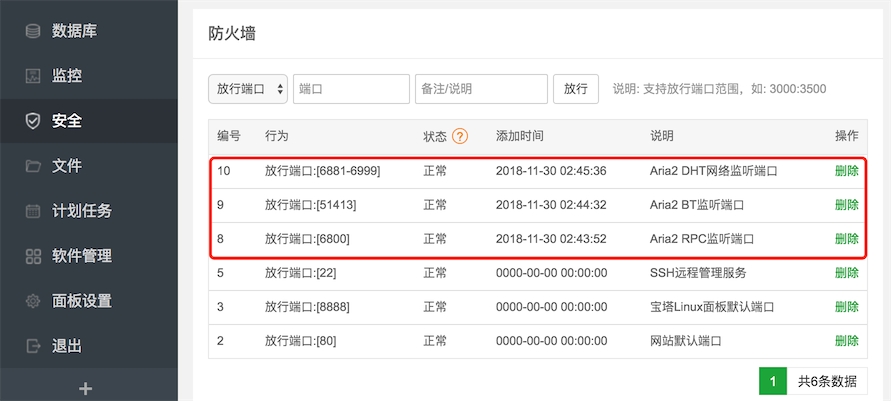Image resolution: width=891 pixels, height=401 pixels.
Task: Focus the 端口 input field
Action: [x=351, y=89]
